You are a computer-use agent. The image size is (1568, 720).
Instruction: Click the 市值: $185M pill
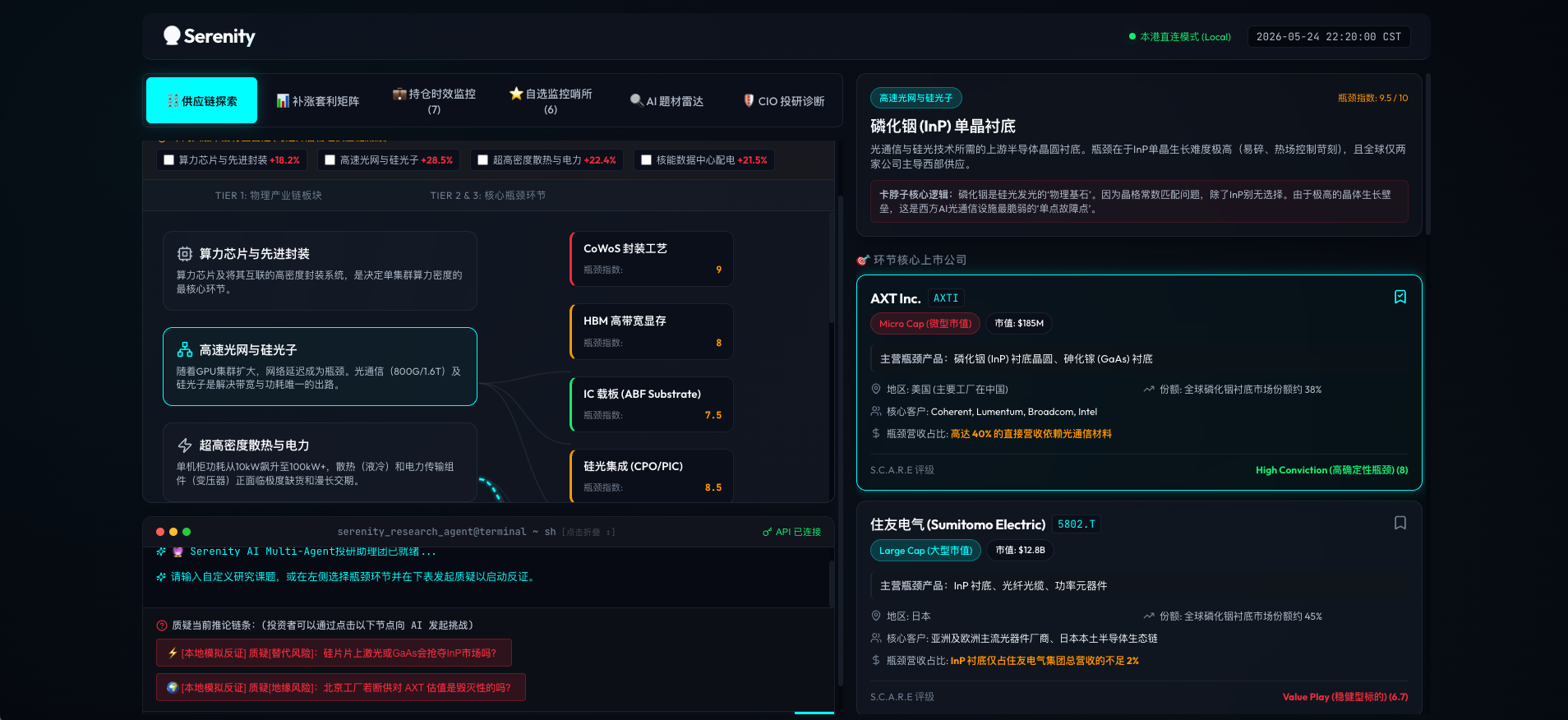pos(1019,324)
